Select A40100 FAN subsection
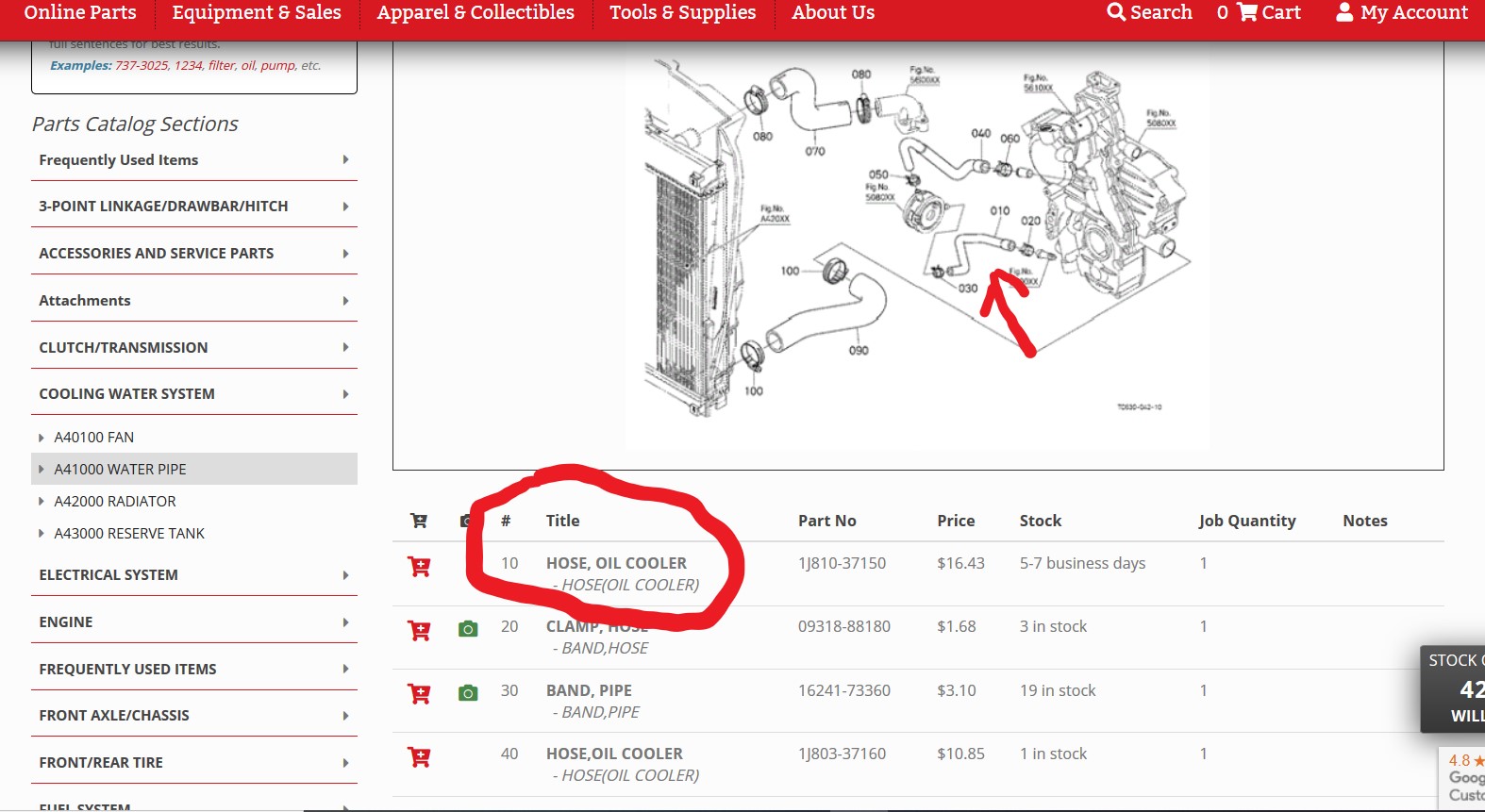Image resolution: width=1485 pixels, height=812 pixels. coord(194,437)
